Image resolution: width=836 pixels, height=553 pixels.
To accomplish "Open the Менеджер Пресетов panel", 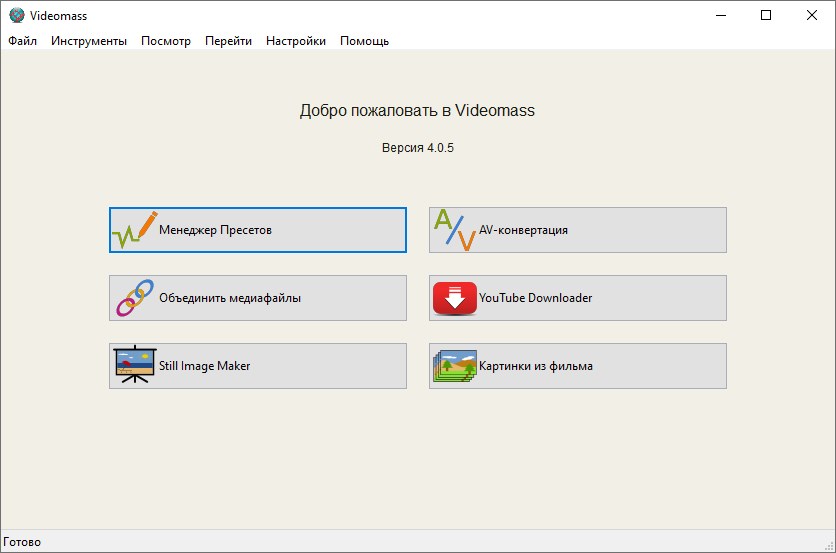I will pos(258,230).
